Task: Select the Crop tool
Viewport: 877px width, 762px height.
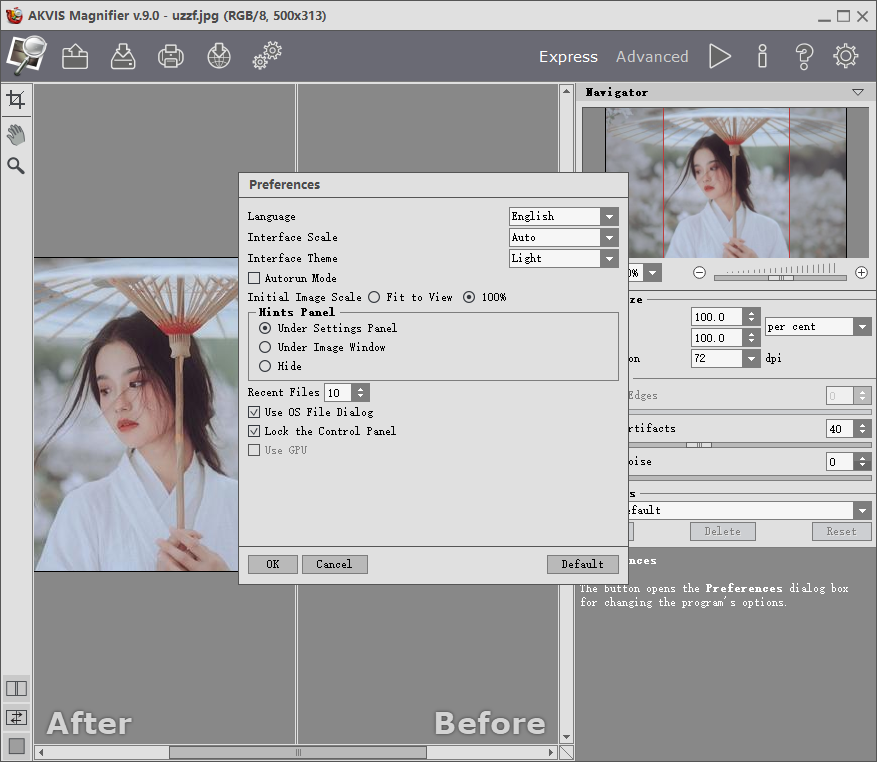Action: point(16,100)
